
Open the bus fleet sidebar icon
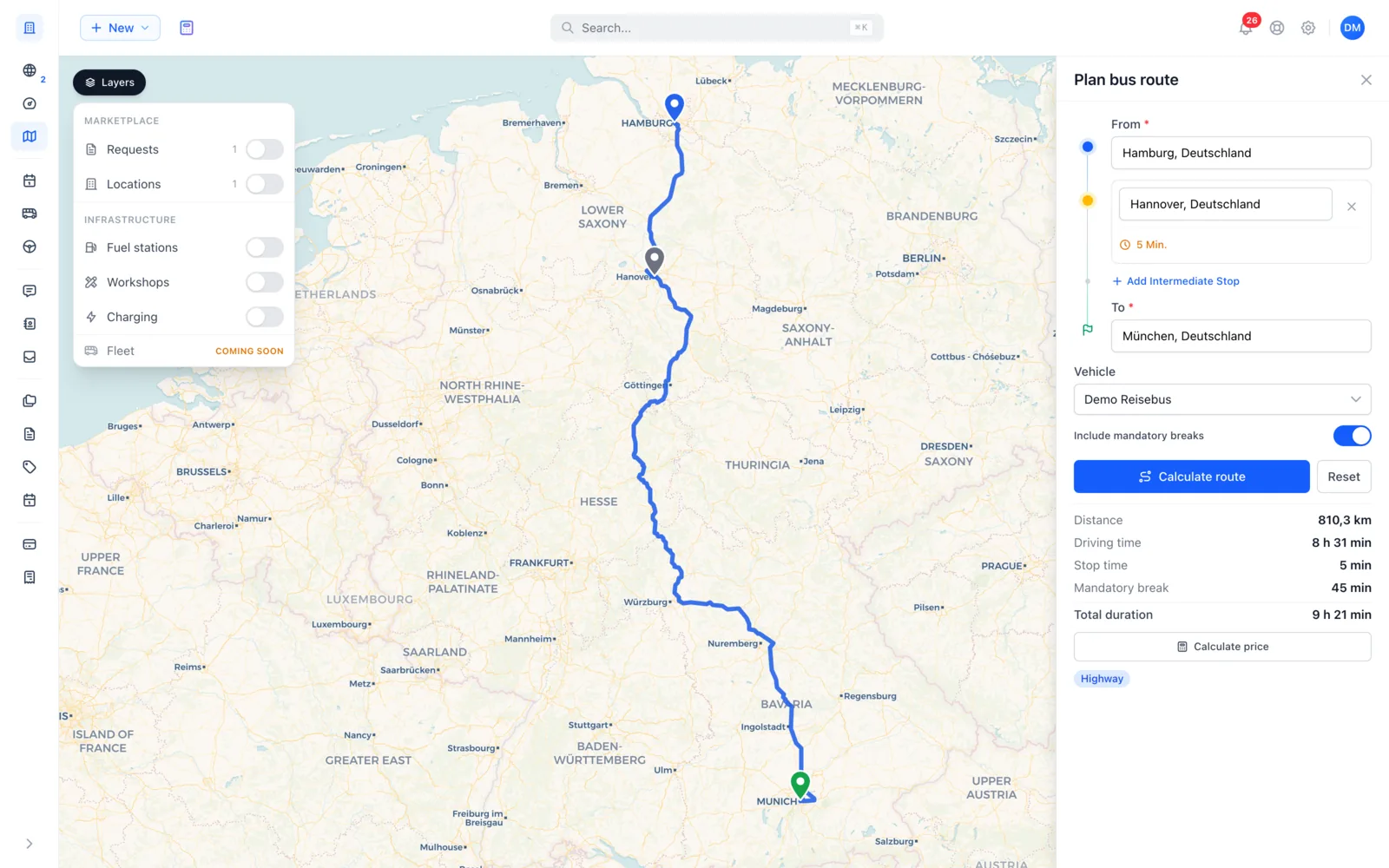pyautogui.click(x=30, y=214)
